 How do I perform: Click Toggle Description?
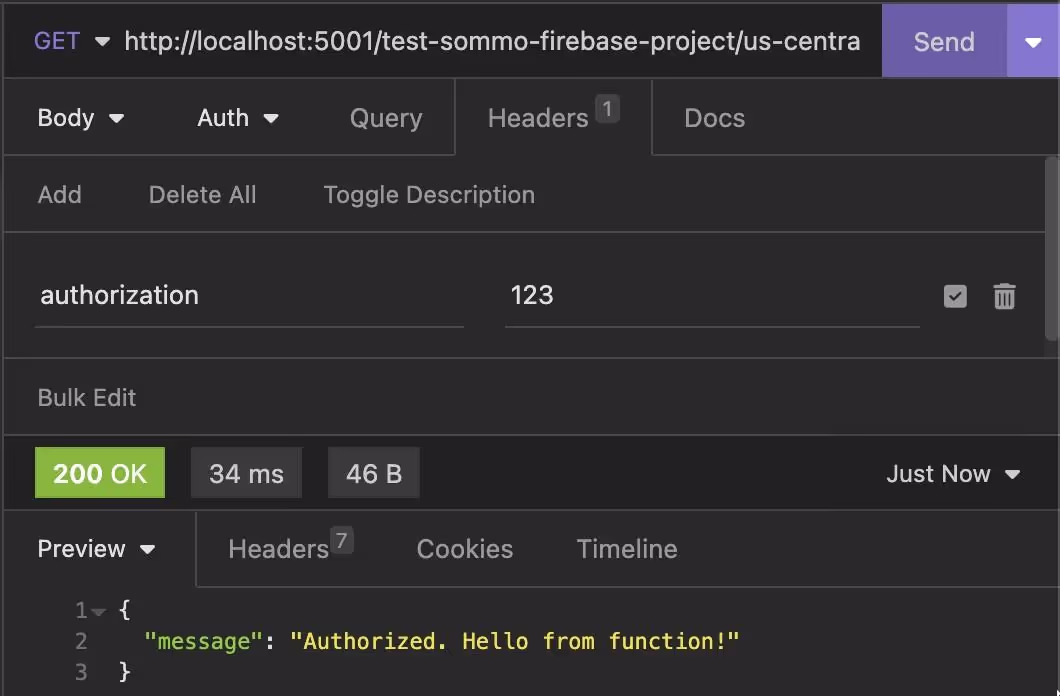tap(429, 195)
